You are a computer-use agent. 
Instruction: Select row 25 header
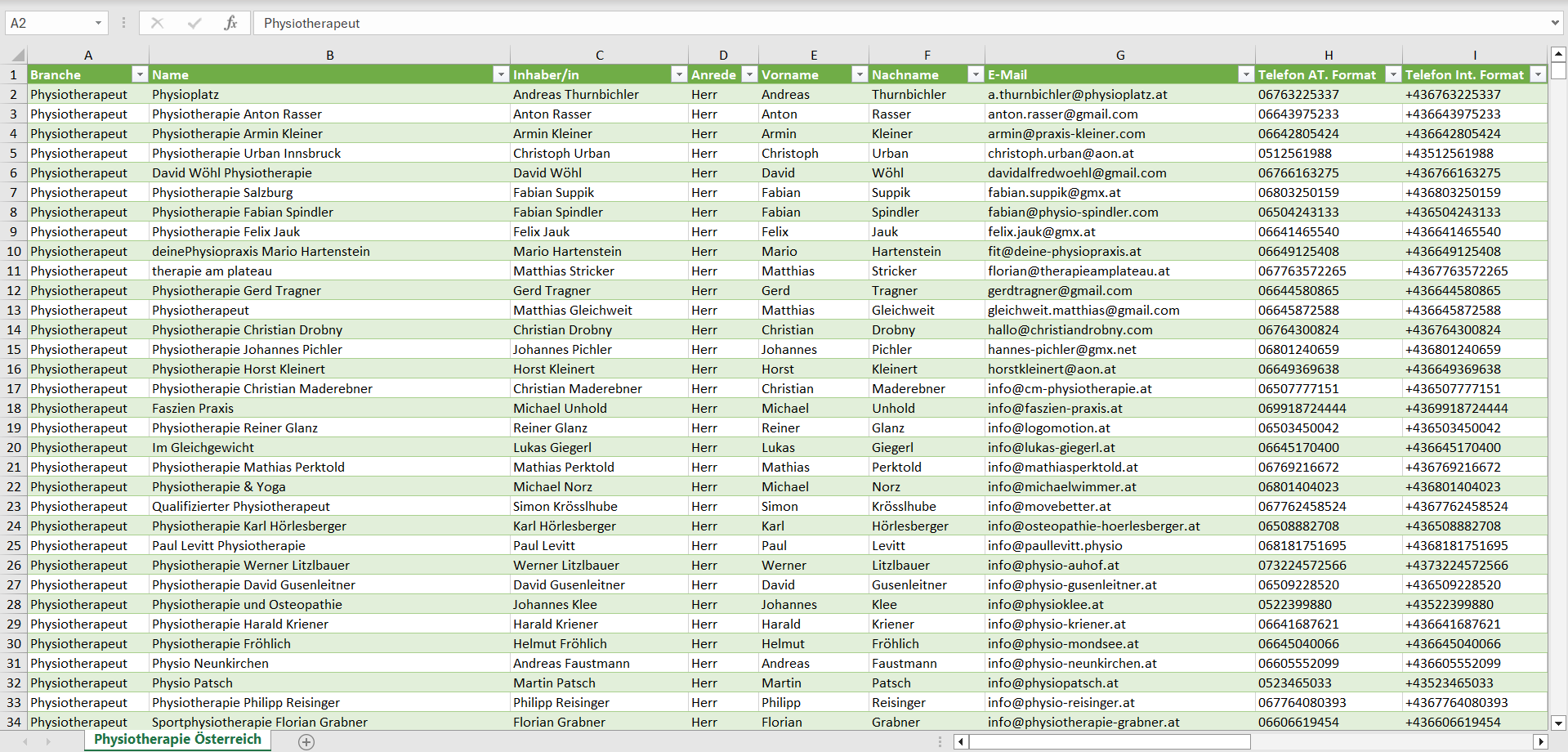[x=14, y=545]
